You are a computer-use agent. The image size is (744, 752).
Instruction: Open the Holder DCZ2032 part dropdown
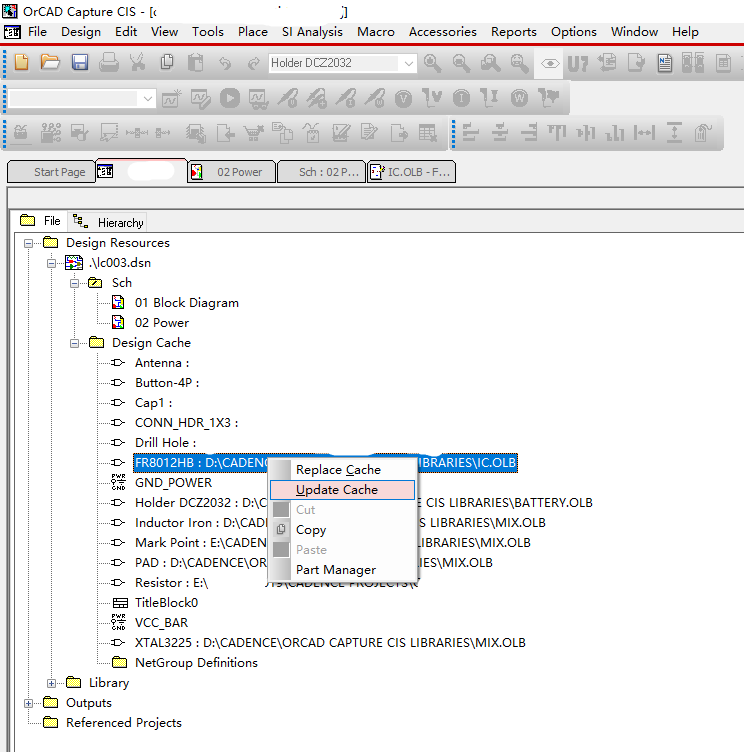tap(409, 63)
